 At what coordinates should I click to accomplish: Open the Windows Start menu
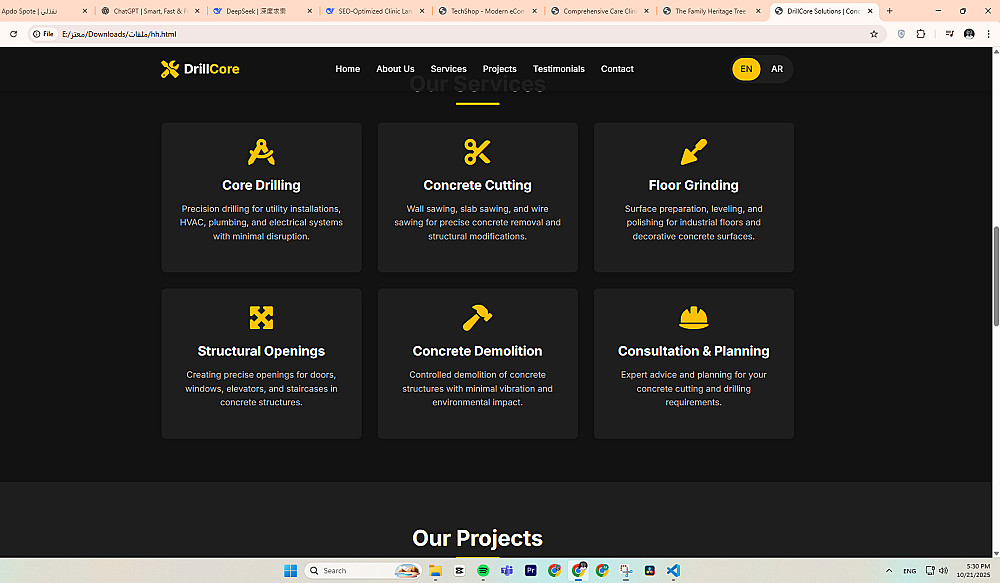[290, 570]
